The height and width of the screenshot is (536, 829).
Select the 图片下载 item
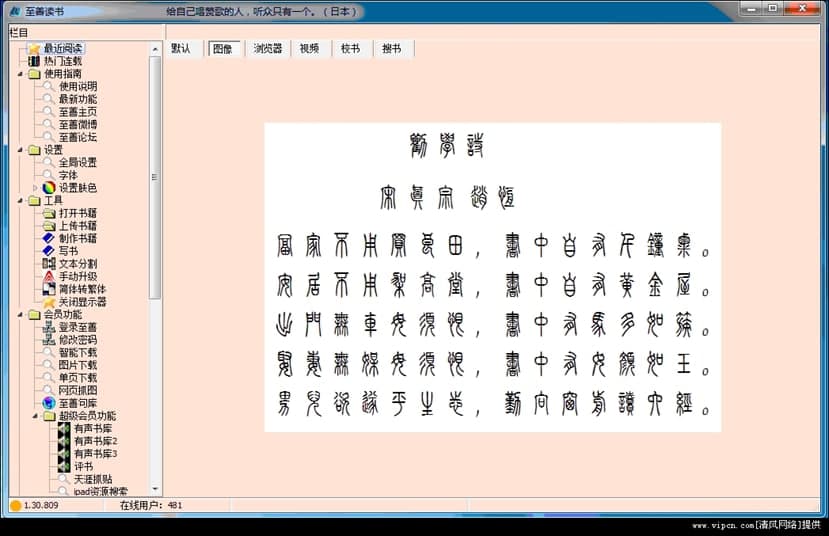(78, 365)
